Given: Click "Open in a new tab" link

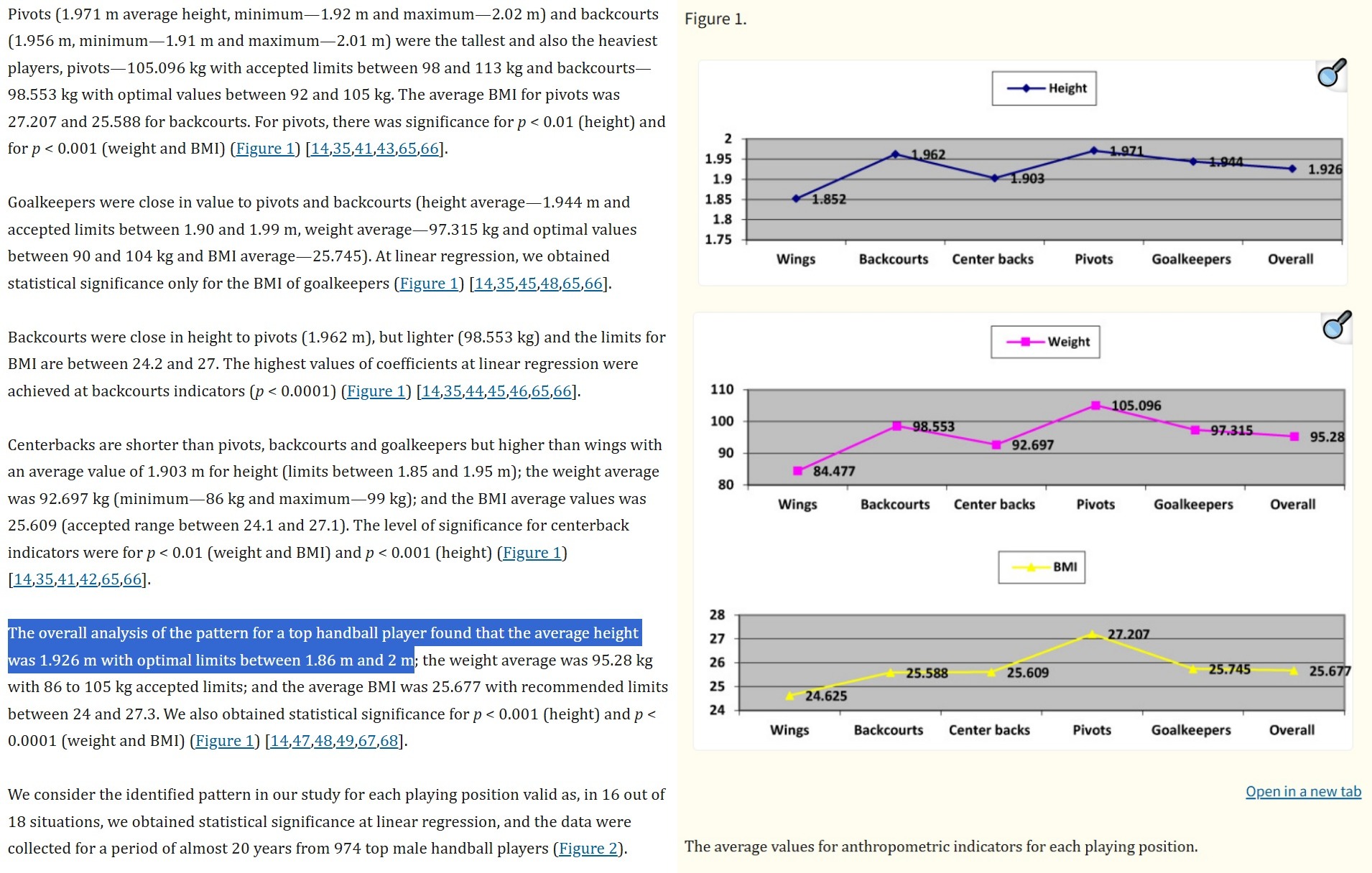Looking at the screenshot, I should click(x=1303, y=791).
